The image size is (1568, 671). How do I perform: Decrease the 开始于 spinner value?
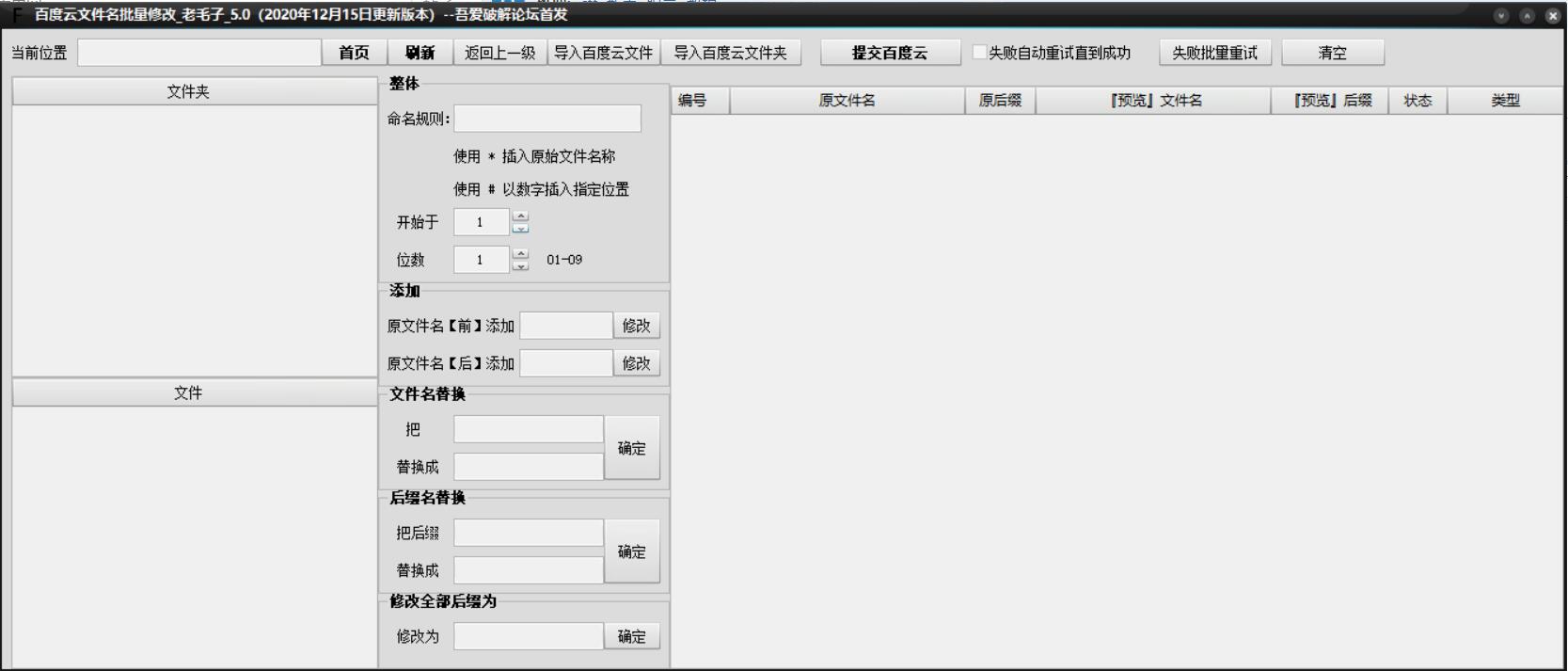tap(520, 228)
